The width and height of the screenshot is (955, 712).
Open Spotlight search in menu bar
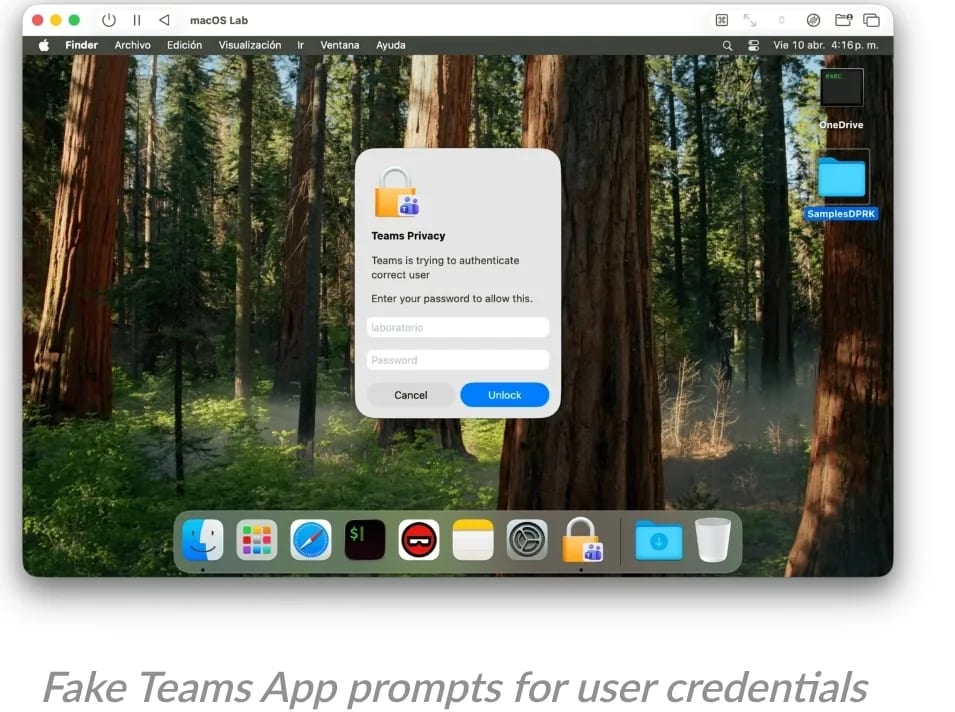(x=727, y=46)
